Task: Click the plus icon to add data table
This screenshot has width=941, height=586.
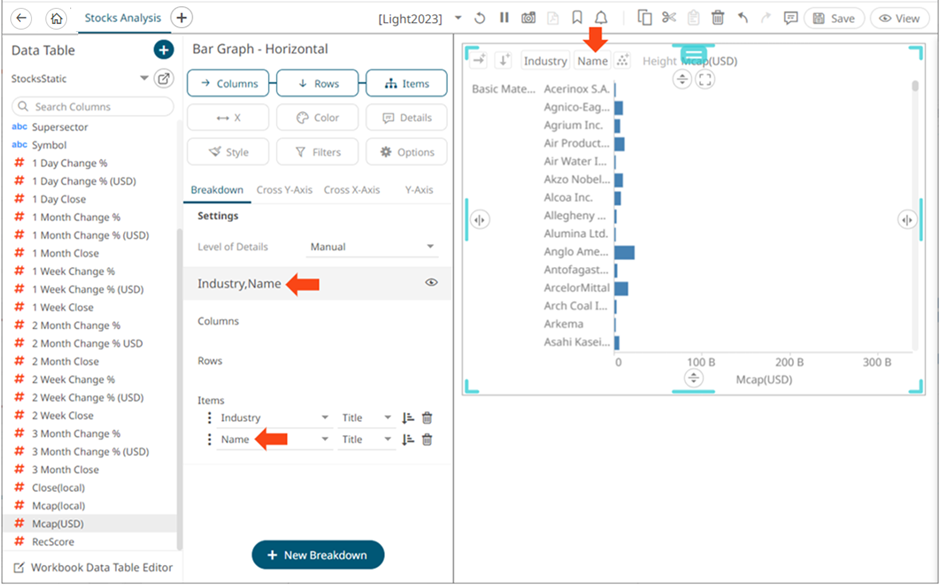Action: pyautogui.click(x=163, y=50)
